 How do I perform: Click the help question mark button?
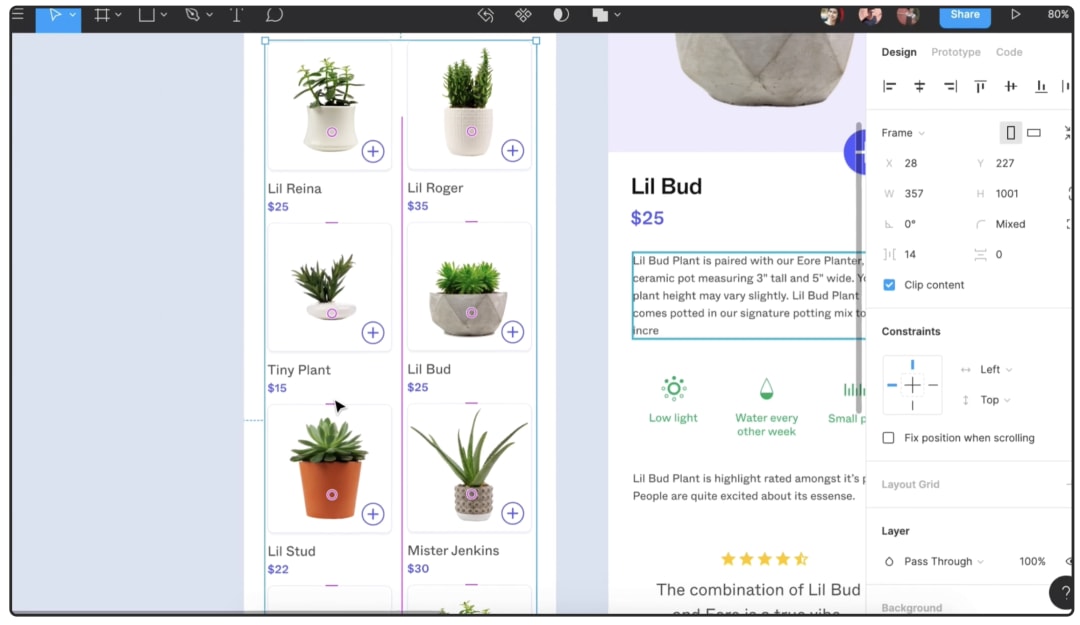click(x=1065, y=591)
